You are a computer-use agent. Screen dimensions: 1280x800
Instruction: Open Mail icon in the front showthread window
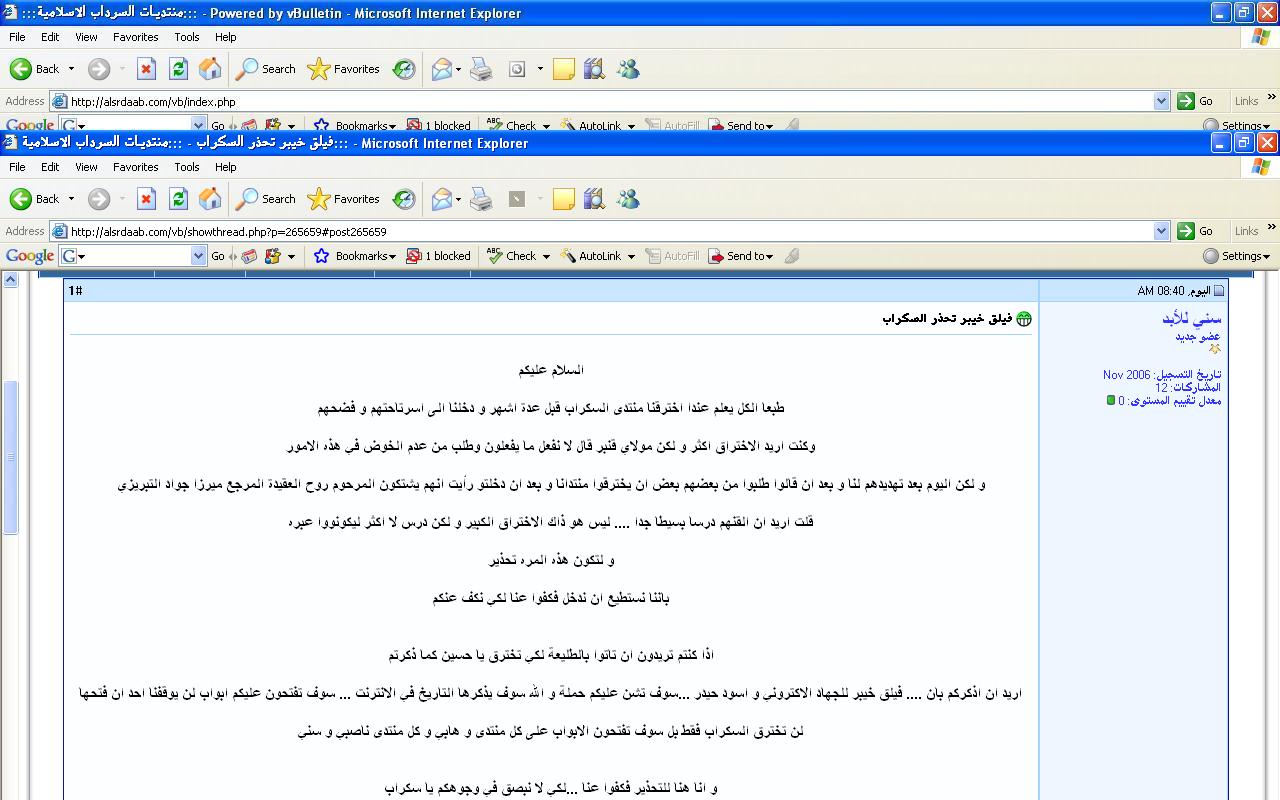[x=442, y=199]
